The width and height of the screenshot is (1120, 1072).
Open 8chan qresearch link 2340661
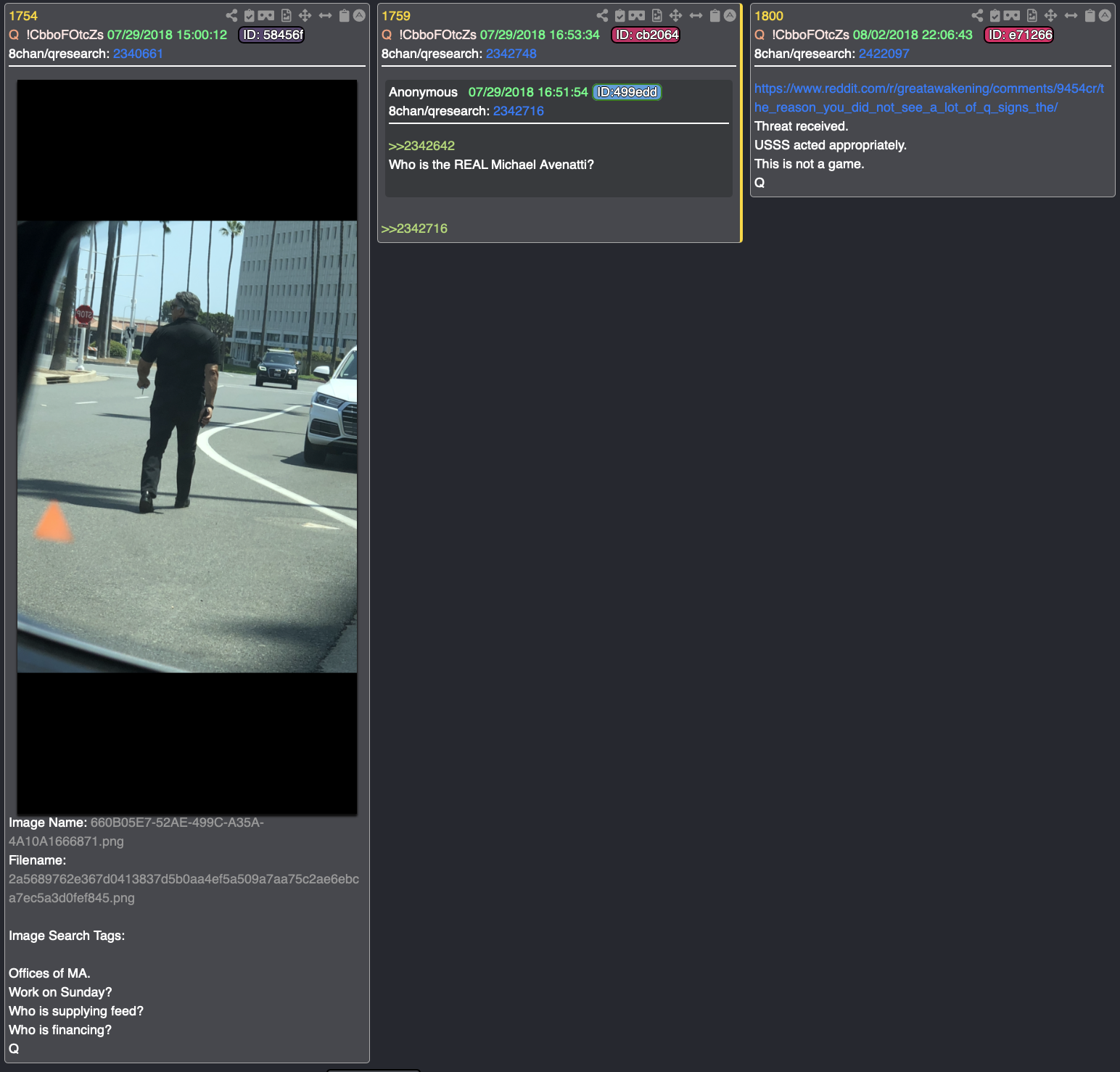click(x=138, y=54)
